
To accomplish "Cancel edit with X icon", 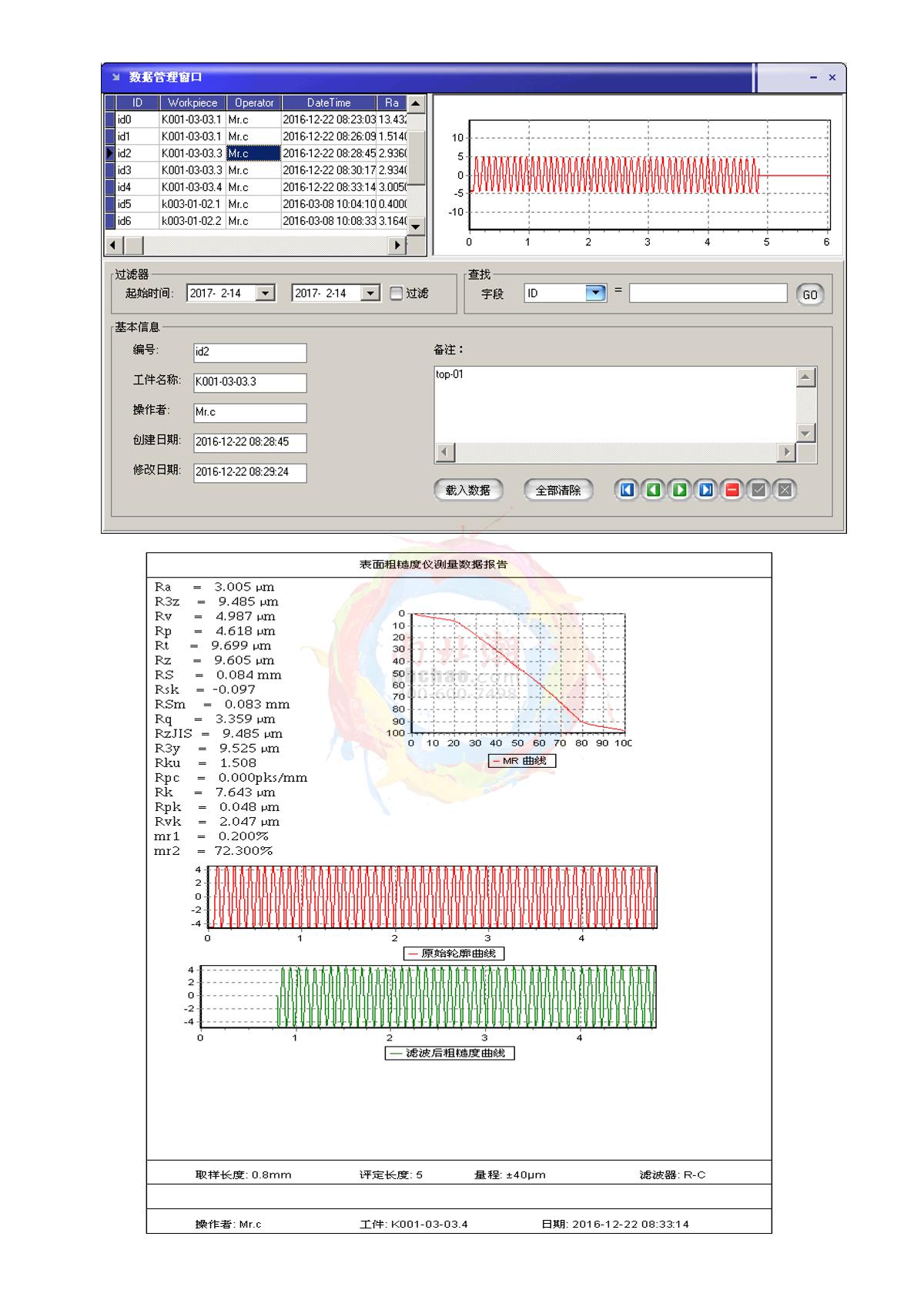I will 785,490.
